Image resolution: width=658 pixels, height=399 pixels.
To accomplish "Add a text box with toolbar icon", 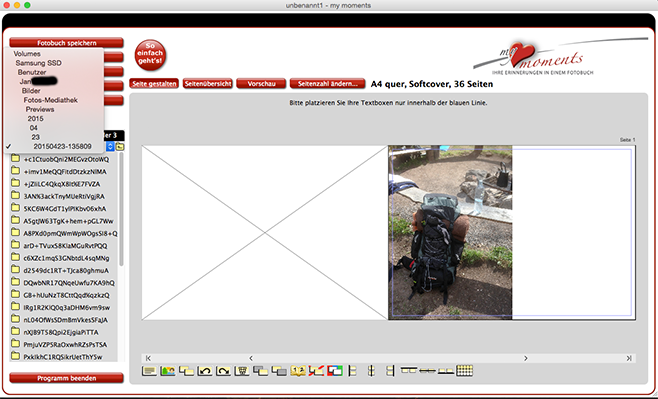I will coord(149,371).
